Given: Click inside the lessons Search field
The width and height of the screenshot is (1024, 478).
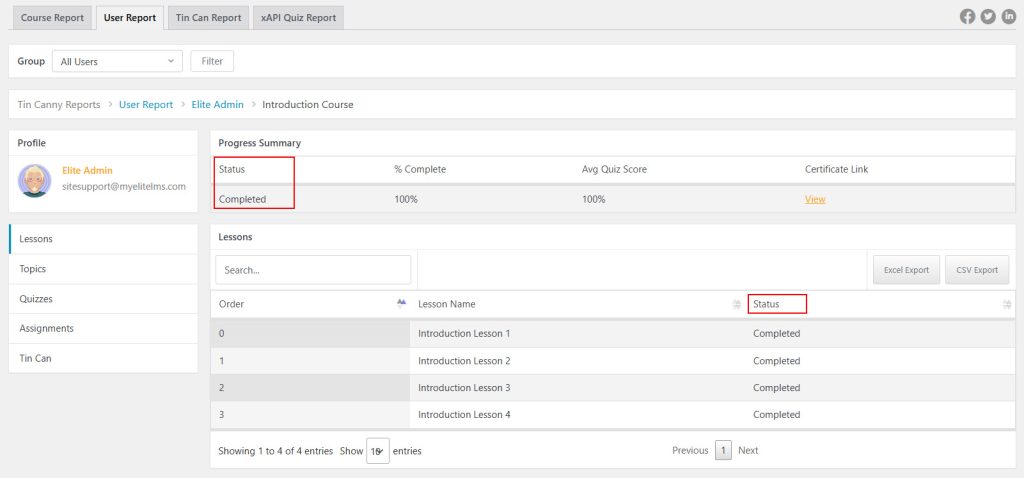Looking at the screenshot, I should (313, 270).
